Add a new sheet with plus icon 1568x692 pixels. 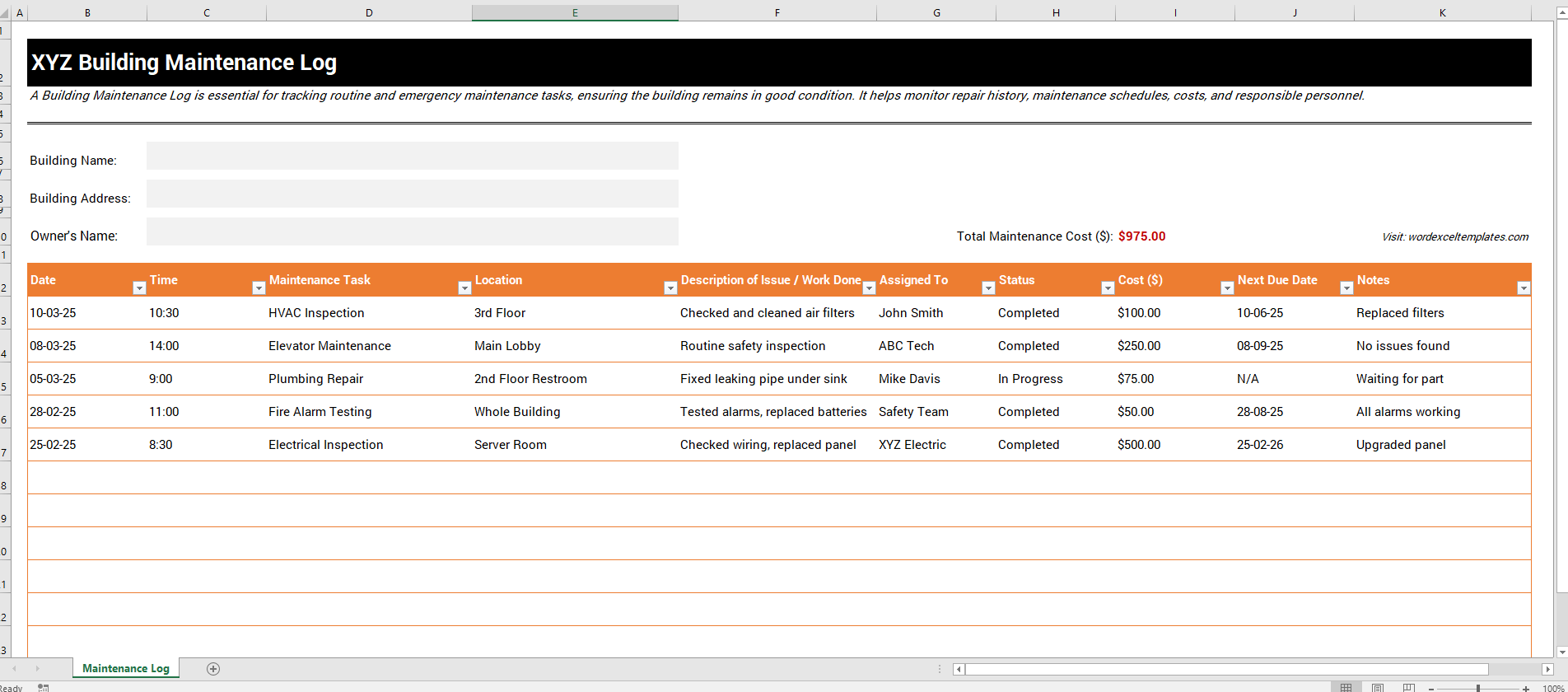[x=213, y=669]
